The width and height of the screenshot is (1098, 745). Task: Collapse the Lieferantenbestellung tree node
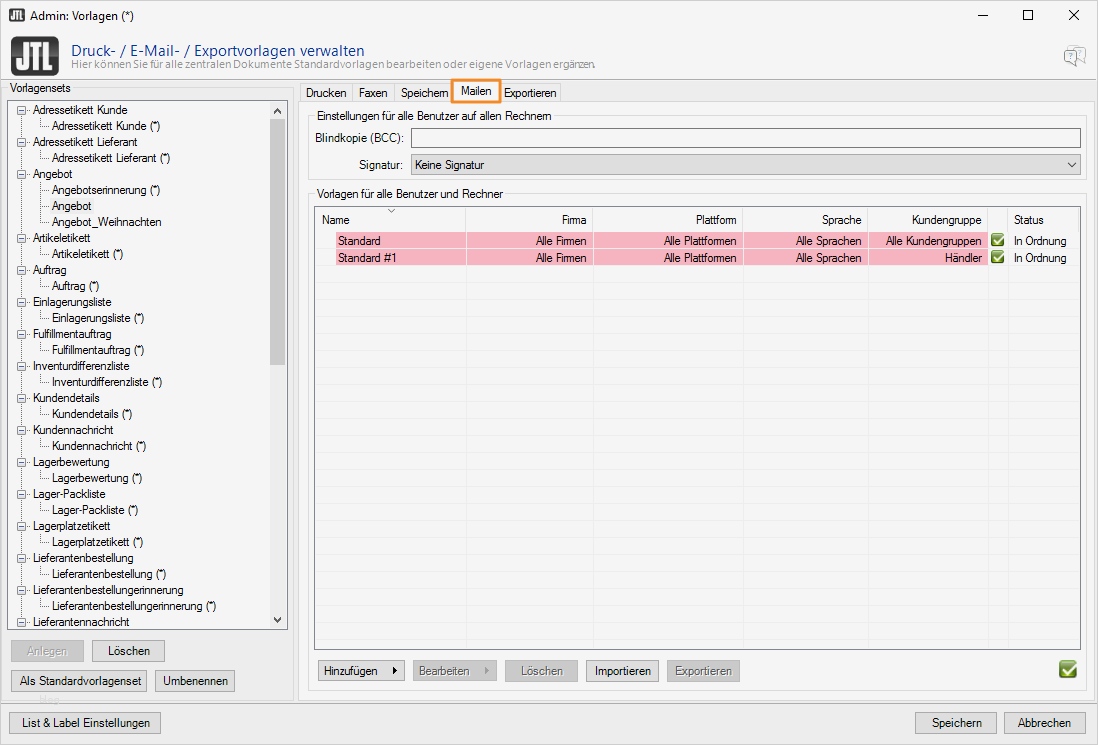click(x=22, y=558)
